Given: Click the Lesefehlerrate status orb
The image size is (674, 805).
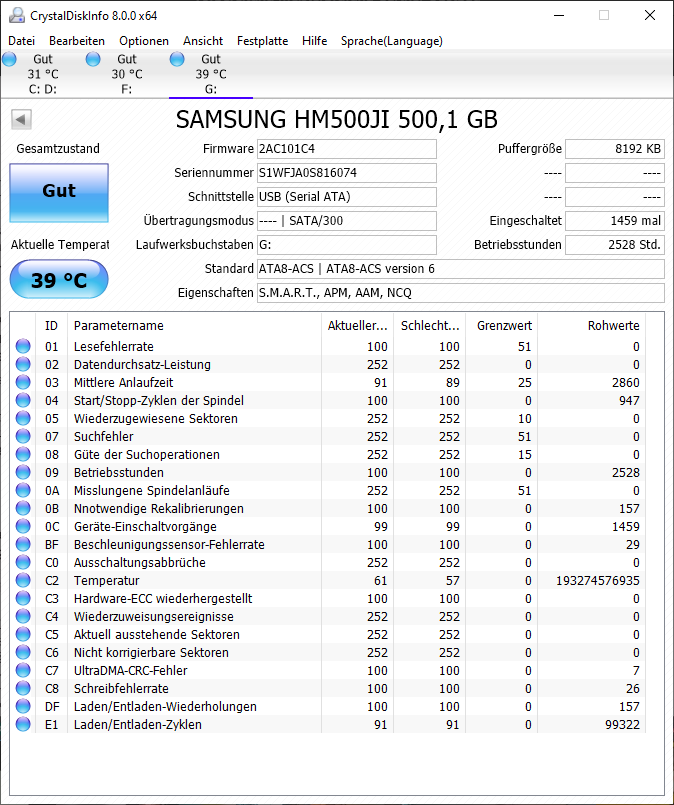Looking at the screenshot, I should click(23, 346).
